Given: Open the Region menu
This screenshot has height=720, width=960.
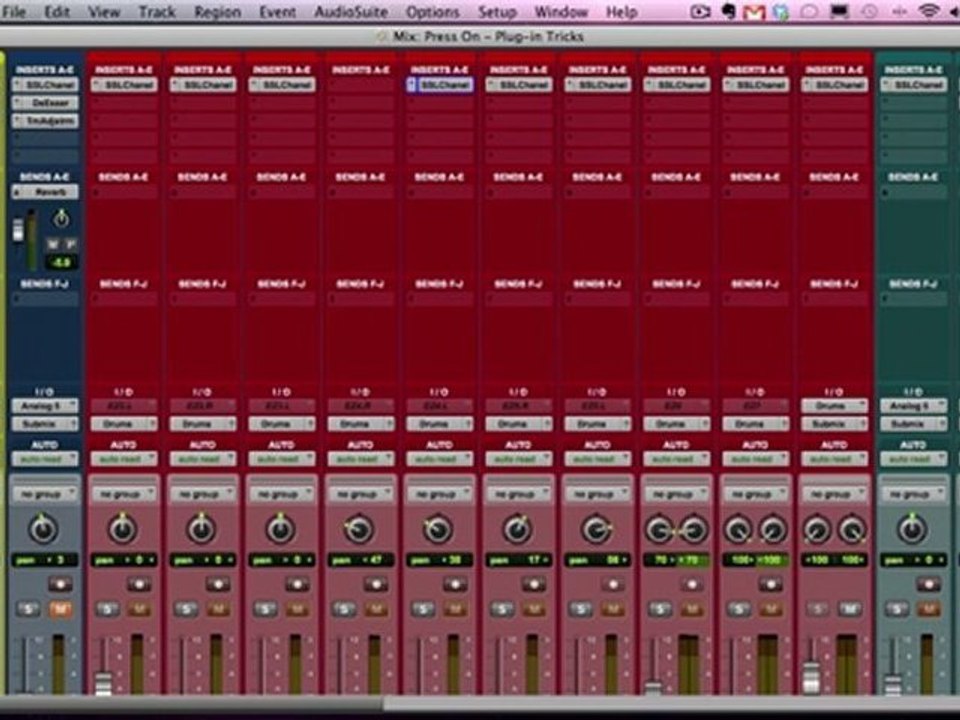Looking at the screenshot, I should tap(217, 12).
